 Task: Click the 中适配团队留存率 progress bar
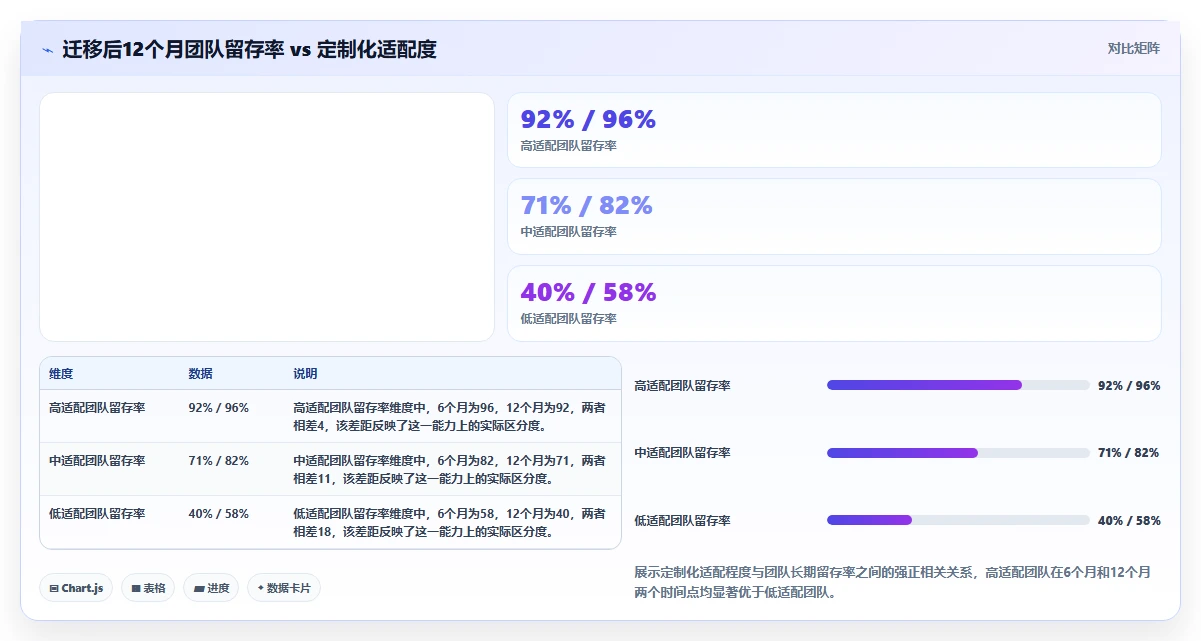pyautogui.click(x=958, y=453)
